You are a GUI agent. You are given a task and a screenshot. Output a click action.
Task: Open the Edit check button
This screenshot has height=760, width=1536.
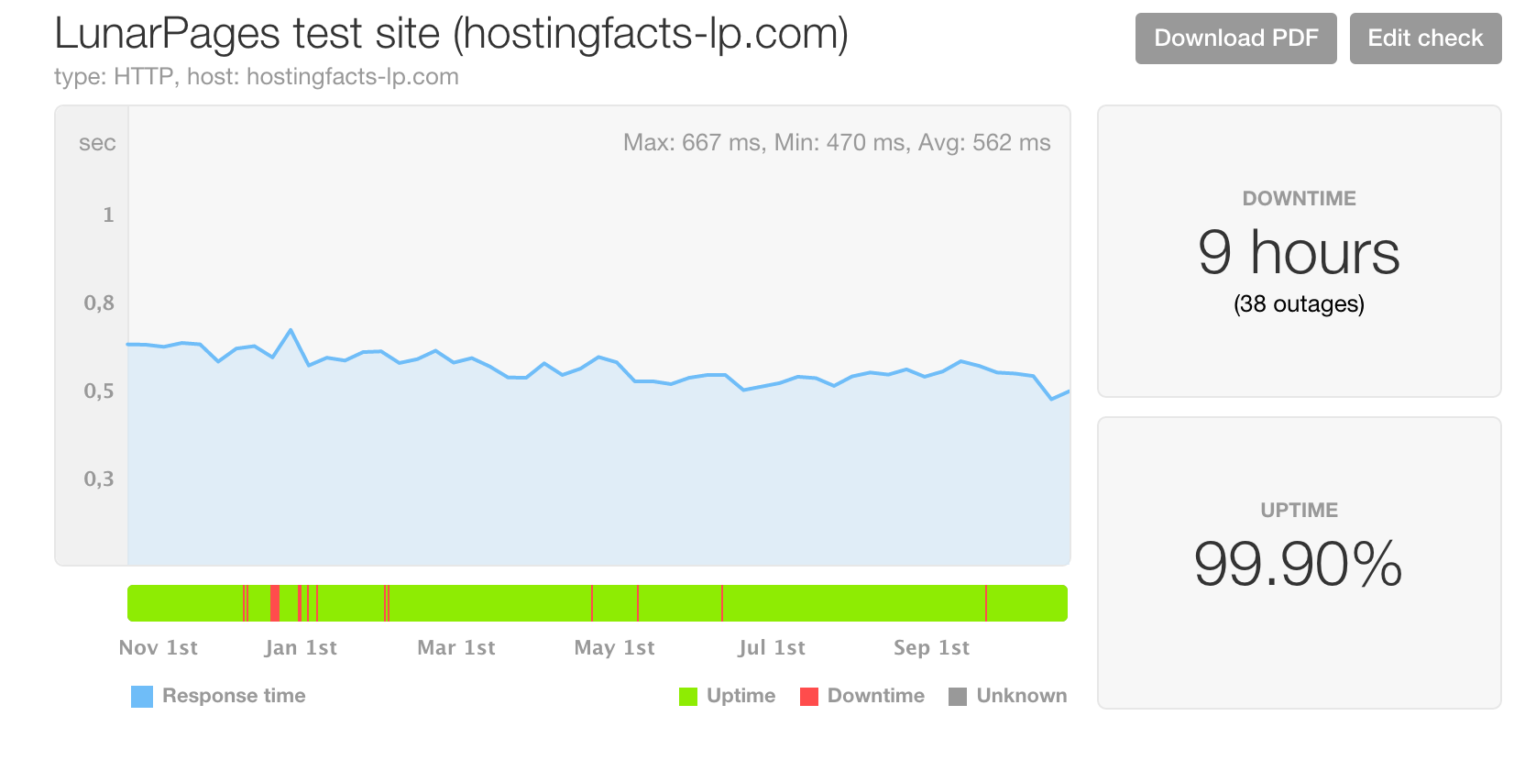[x=1425, y=38]
